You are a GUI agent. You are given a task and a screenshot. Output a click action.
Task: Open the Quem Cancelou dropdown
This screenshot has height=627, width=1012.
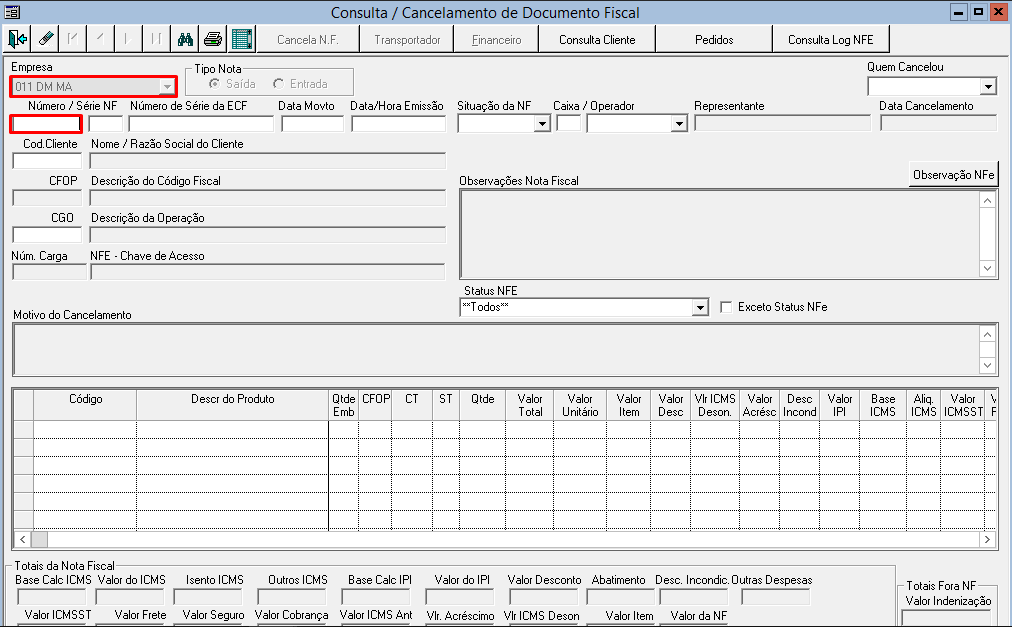point(988,87)
